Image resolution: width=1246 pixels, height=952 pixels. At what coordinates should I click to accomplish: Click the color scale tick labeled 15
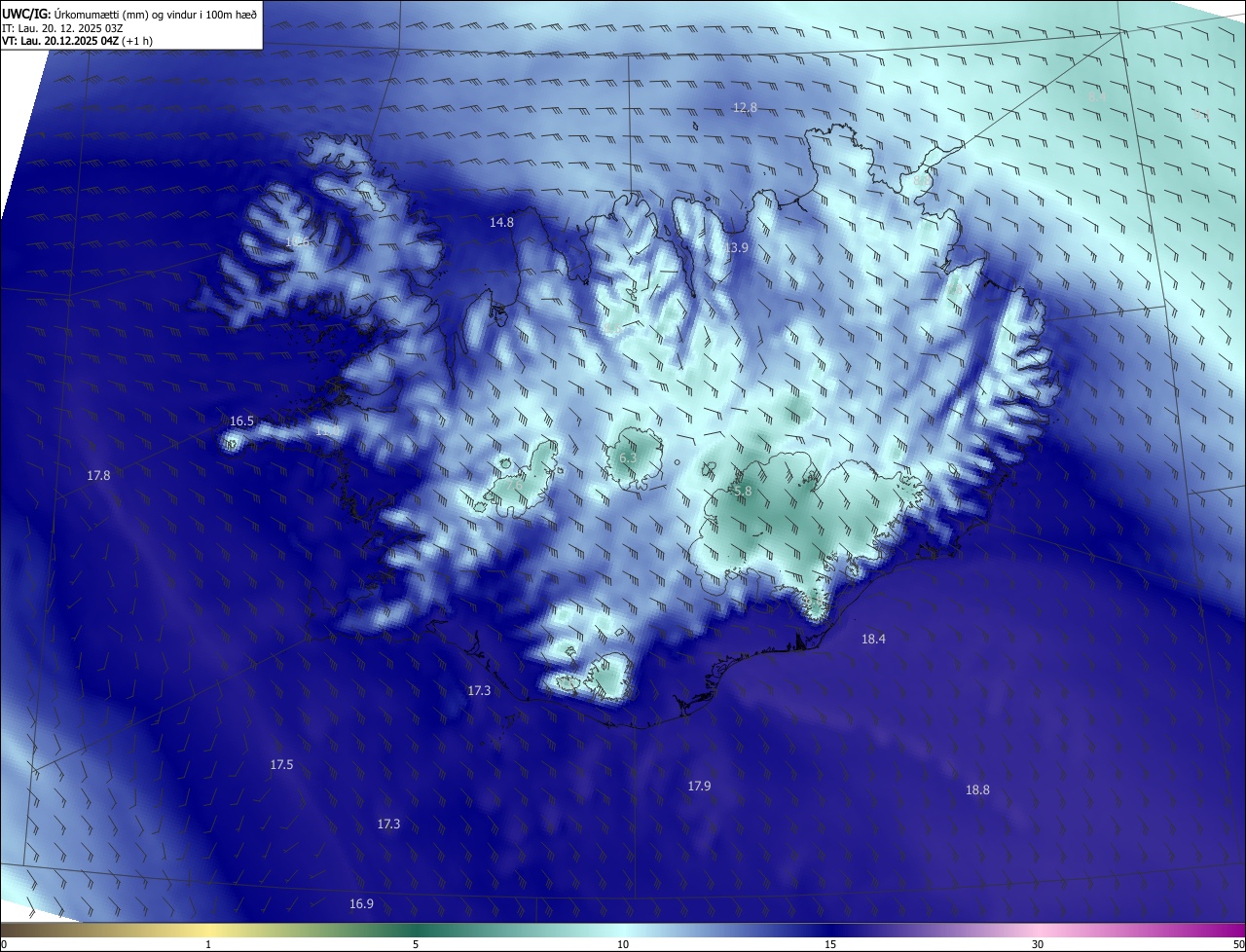point(830,944)
